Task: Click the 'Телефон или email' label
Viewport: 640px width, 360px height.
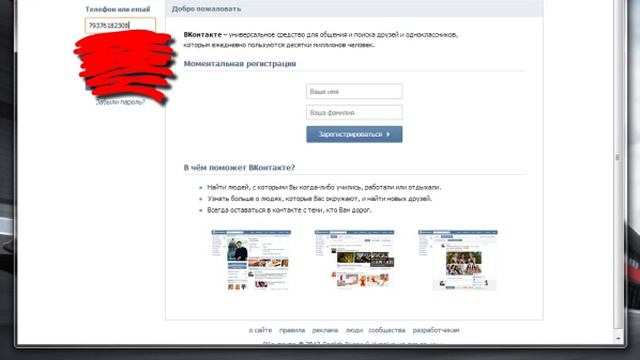Action: pos(118,9)
